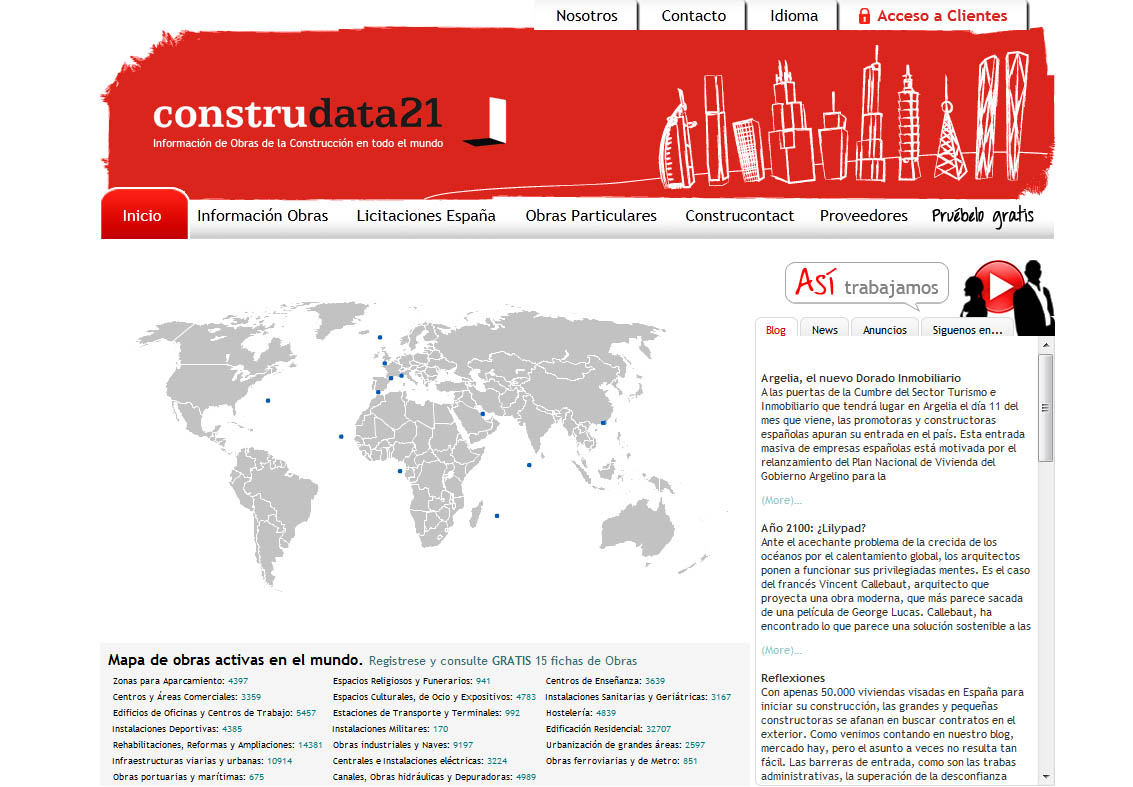Click Instalaciones Militares: 170
Viewport: 1133px width, 787px height.
coord(390,728)
